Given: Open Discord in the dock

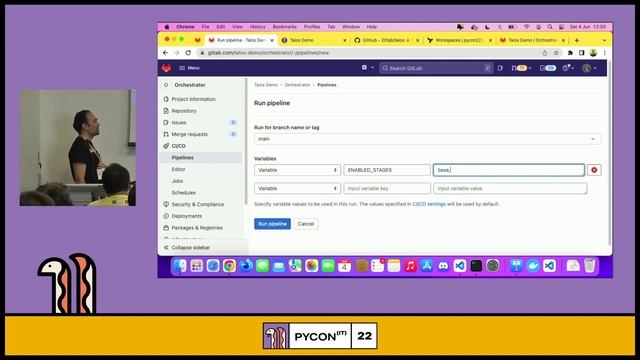Looking at the screenshot, I should (x=443, y=266).
